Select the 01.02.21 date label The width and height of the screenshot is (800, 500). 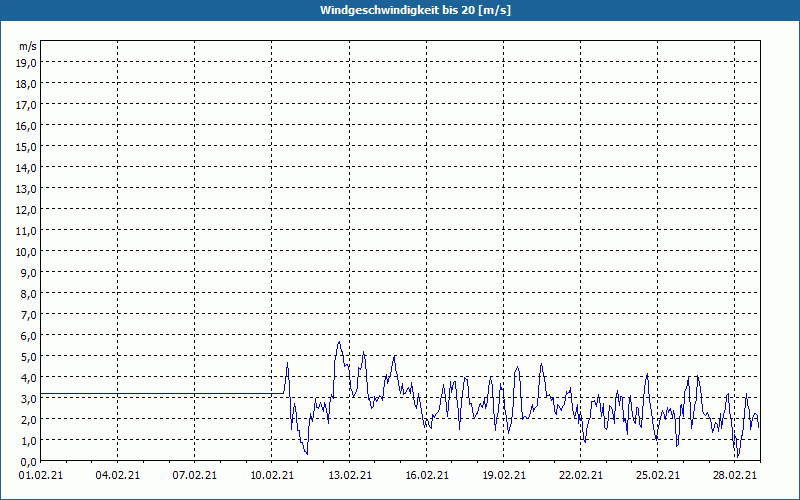(x=40, y=476)
